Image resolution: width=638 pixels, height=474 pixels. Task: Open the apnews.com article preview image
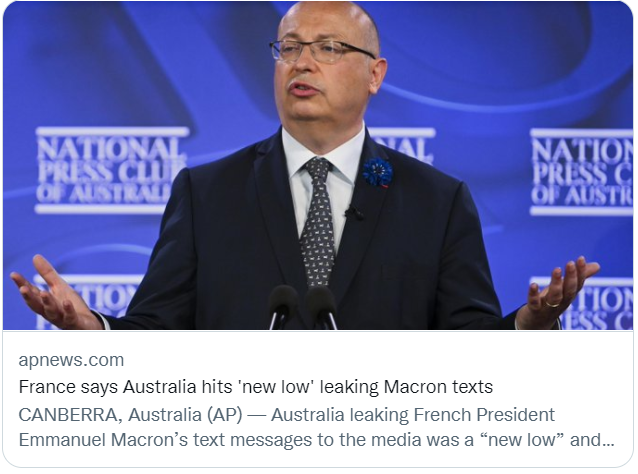coord(318,166)
